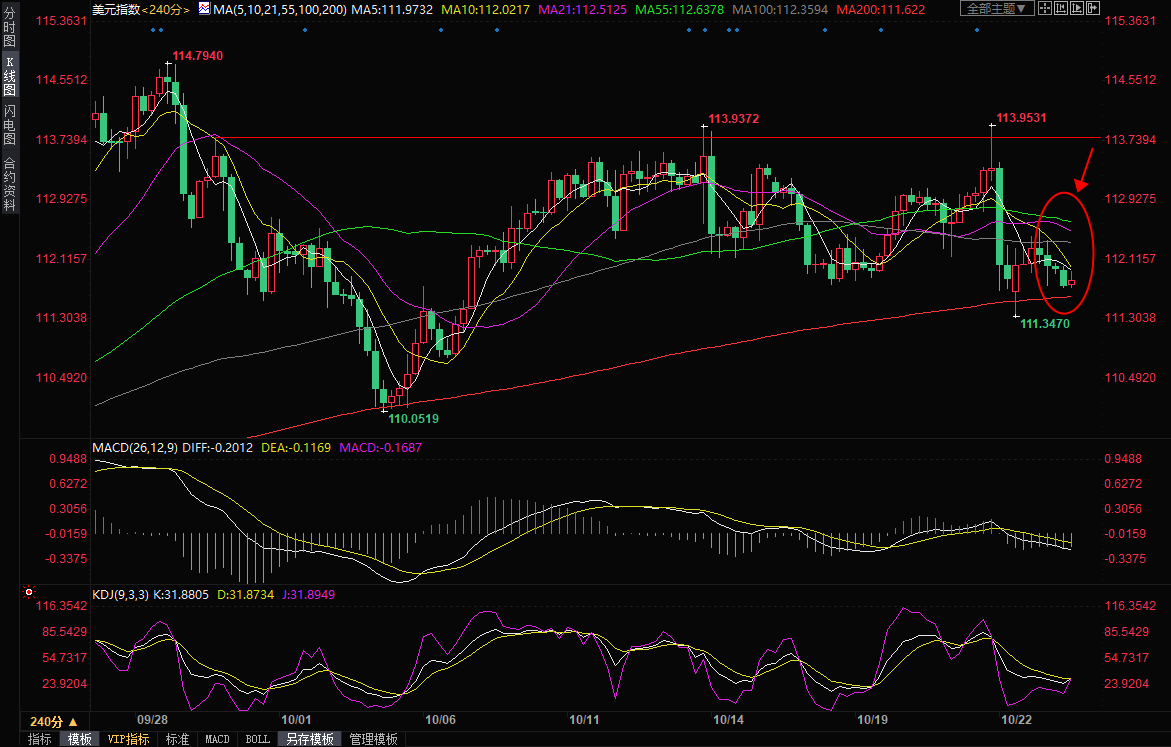Click the MA indicator chart icon
The height and width of the screenshot is (747, 1171).
[x=204, y=9]
